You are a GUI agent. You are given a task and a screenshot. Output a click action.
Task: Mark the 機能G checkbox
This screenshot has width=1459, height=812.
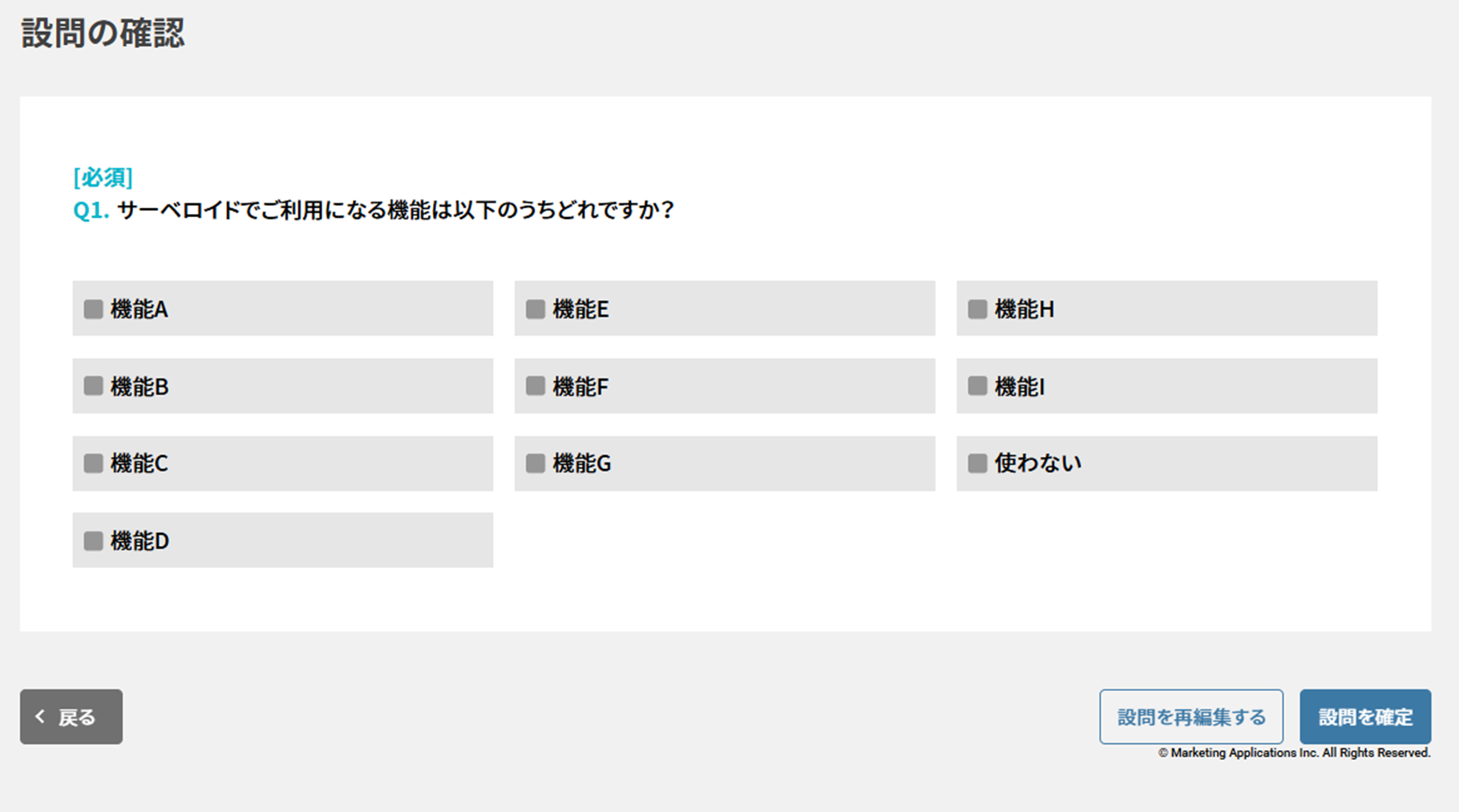coord(536,463)
